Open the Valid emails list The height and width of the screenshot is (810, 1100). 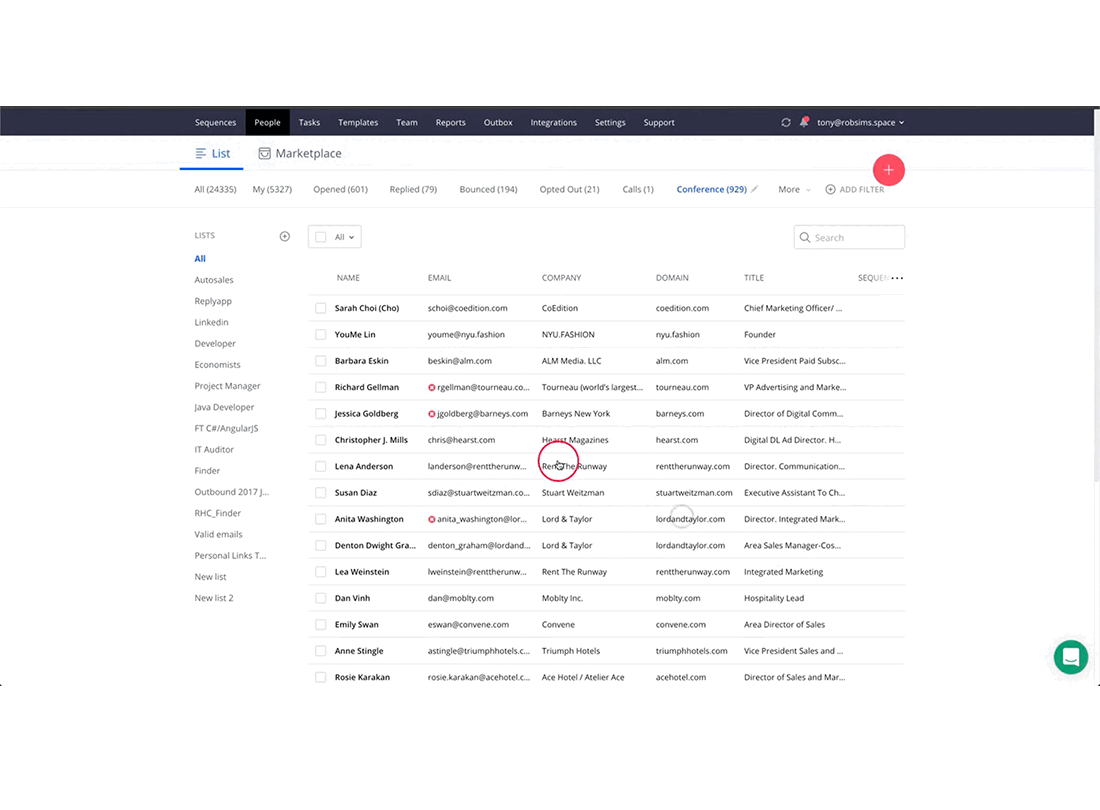[x=218, y=534]
